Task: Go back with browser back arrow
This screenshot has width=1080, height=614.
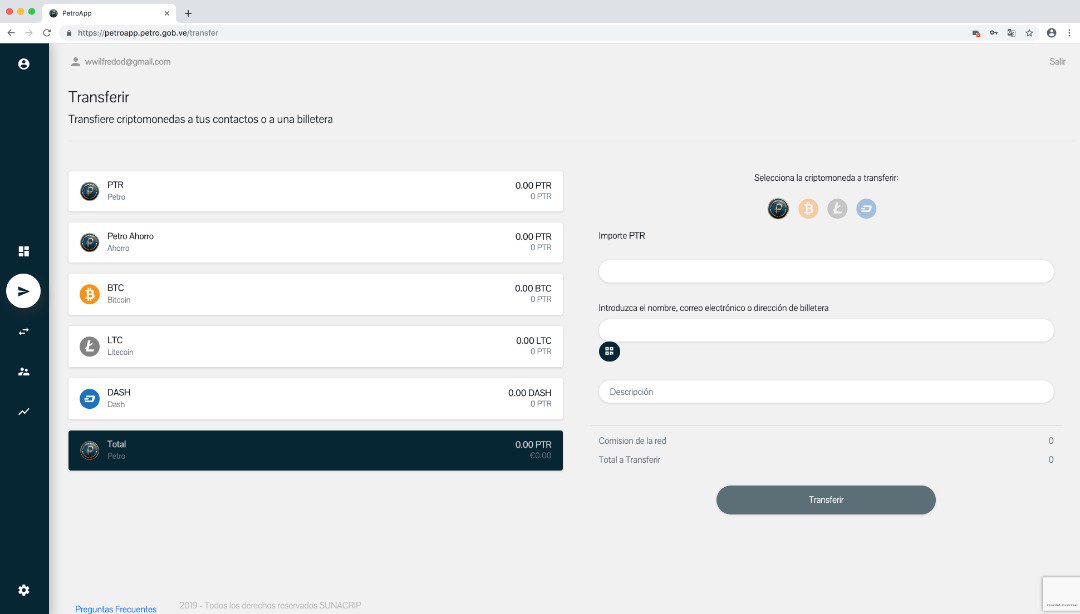Action: 11,32
